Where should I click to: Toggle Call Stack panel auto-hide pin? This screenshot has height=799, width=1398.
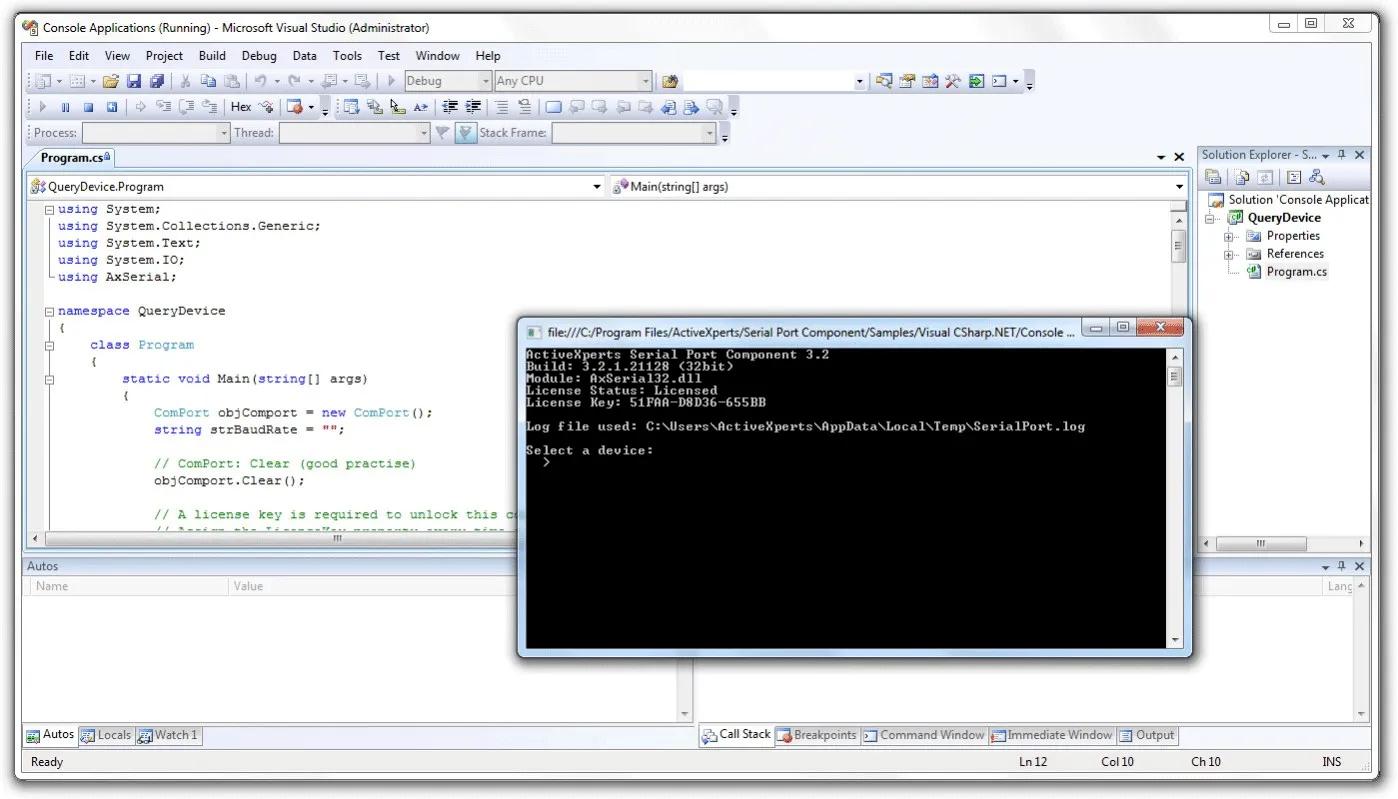click(x=1342, y=566)
